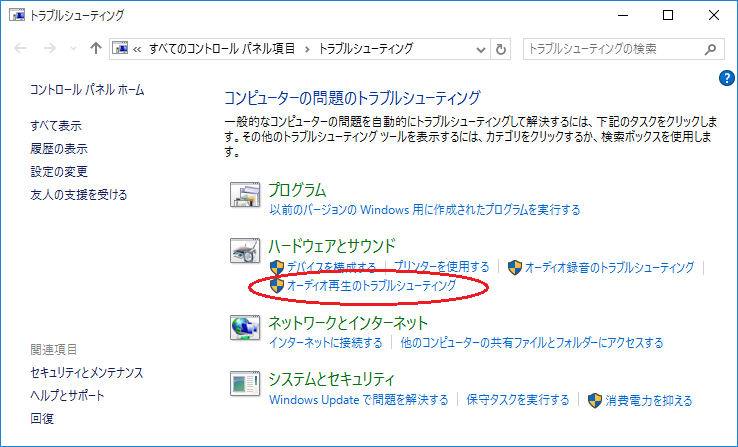The width and height of the screenshot is (738, 447).
Task: Click すべて表示 in the sidebar
Action: (56, 126)
